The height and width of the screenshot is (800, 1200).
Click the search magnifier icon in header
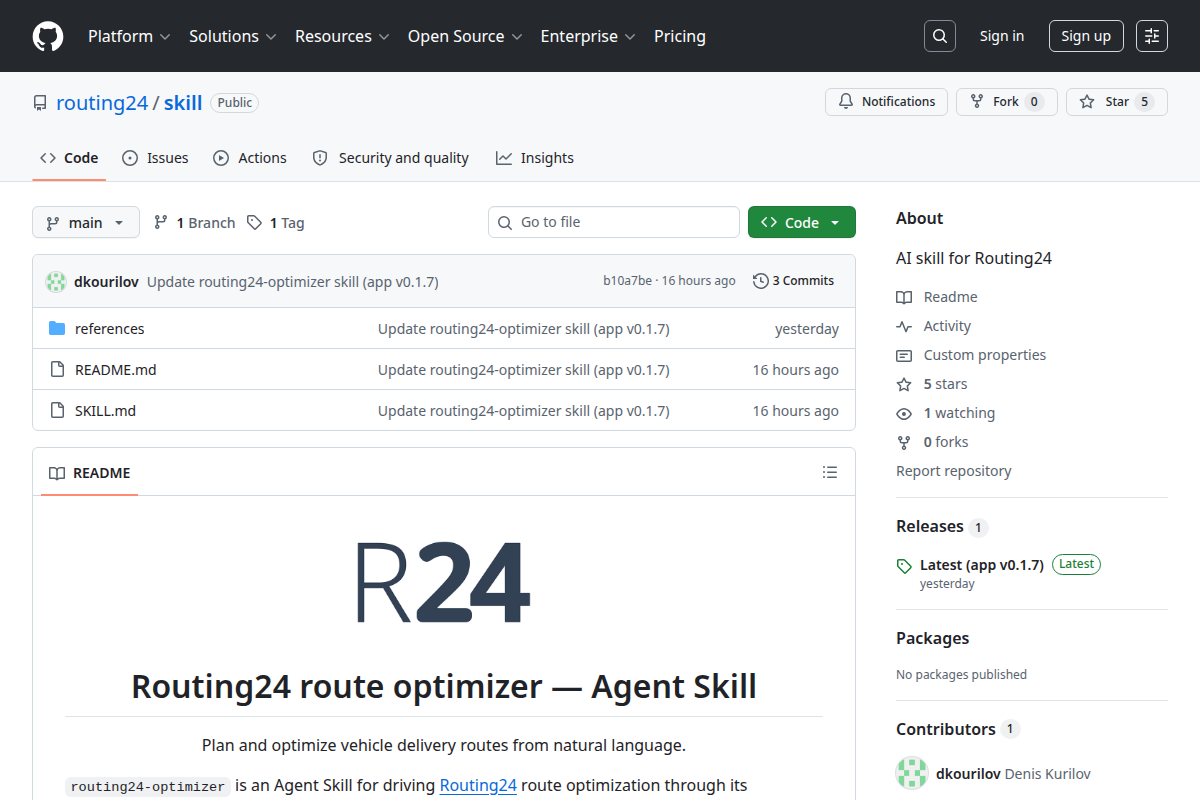(x=940, y=36)
